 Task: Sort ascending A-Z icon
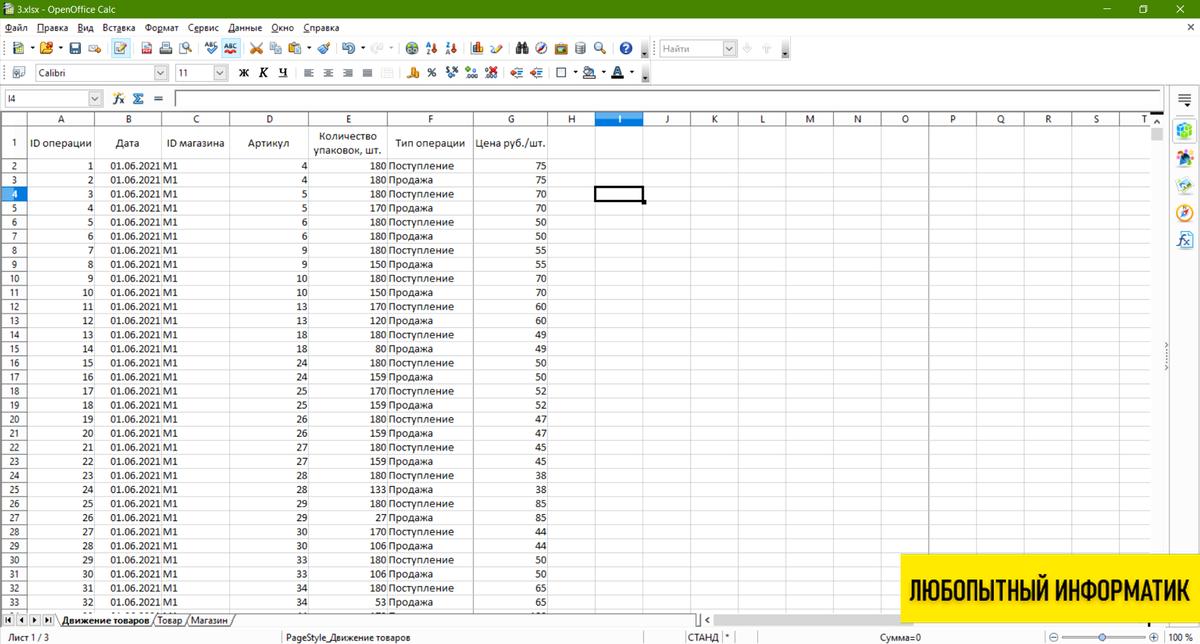pyautogui.click(x=432, y=48)
